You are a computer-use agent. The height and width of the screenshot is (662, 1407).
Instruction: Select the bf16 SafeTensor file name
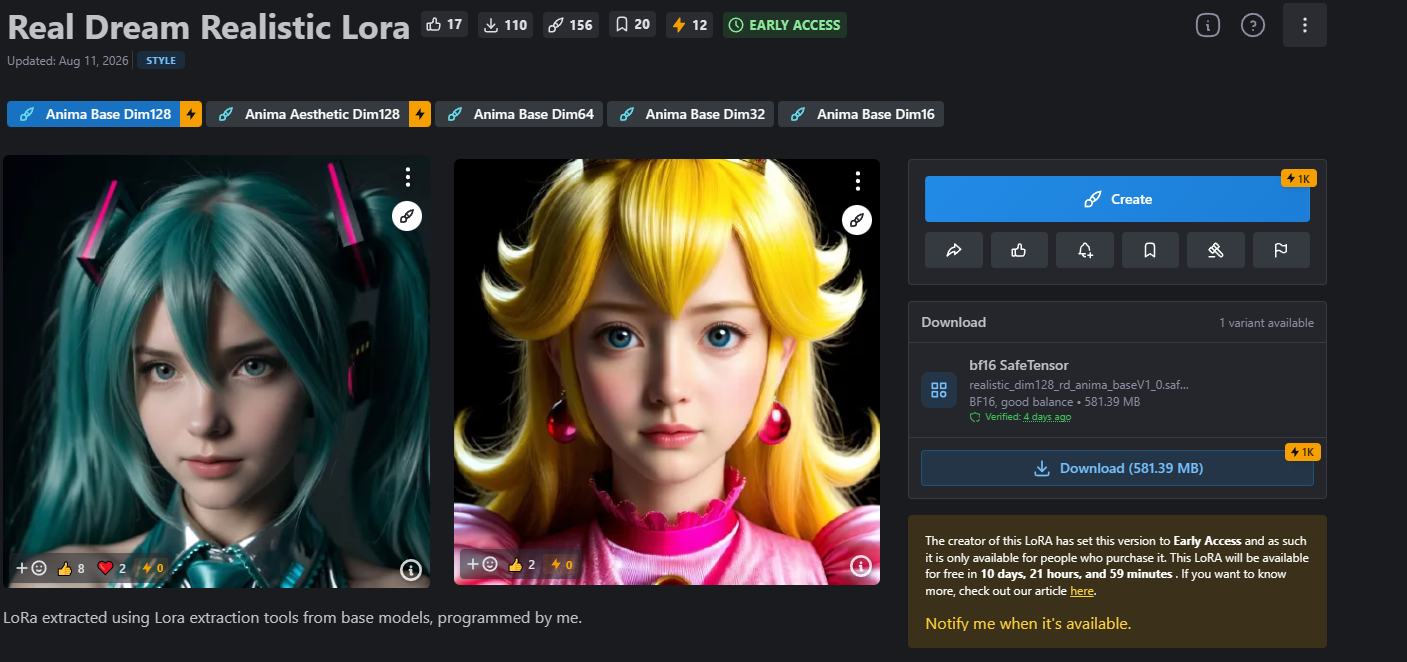1019,365
